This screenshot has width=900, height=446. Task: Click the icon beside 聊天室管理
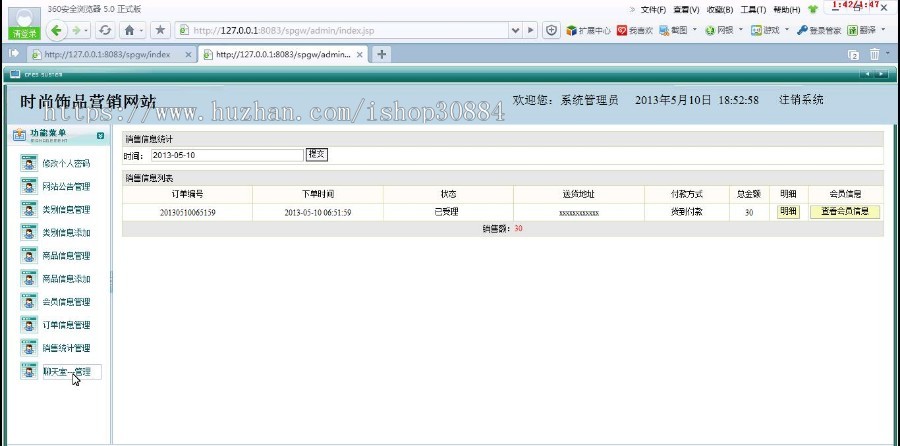coord(29,371)
